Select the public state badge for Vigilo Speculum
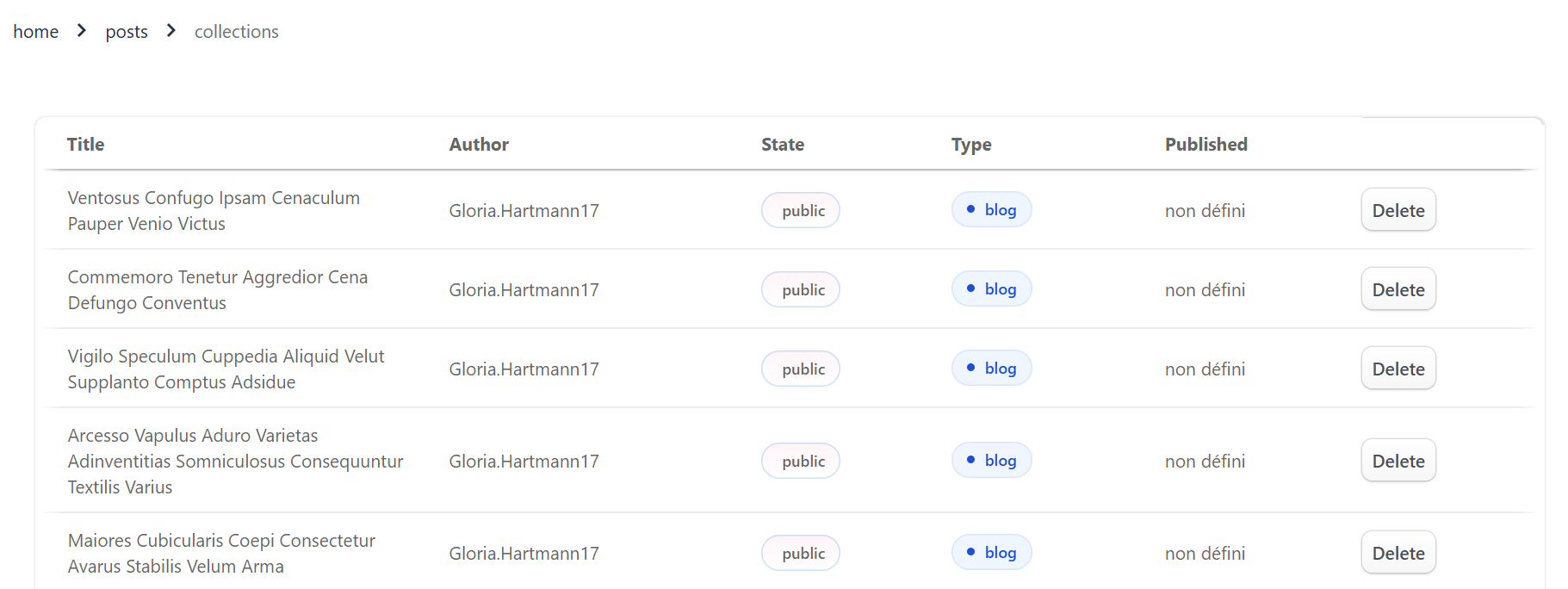The width and height of the screenshot is (1568, 589). (801, 369)
